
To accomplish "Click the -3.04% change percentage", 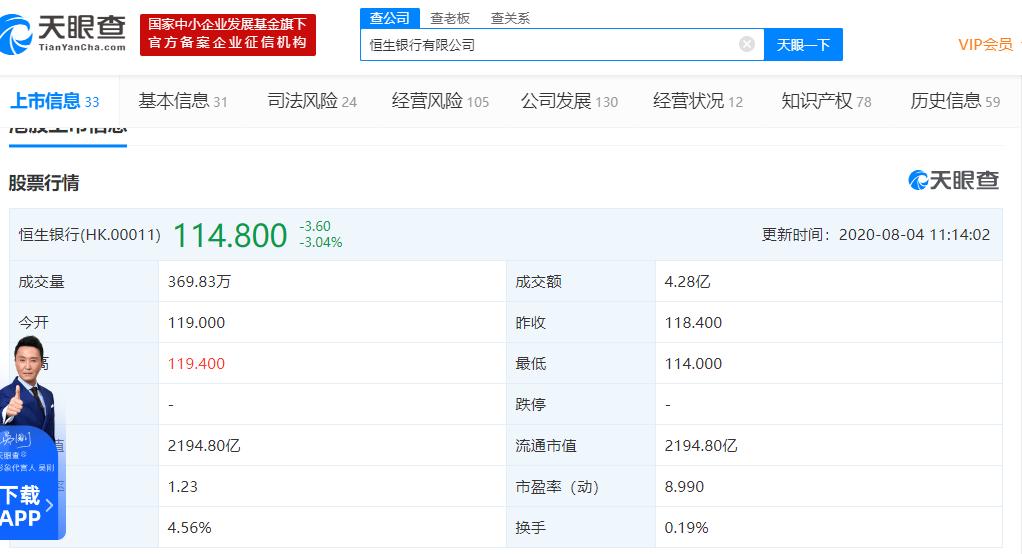I will coord(321,242).
